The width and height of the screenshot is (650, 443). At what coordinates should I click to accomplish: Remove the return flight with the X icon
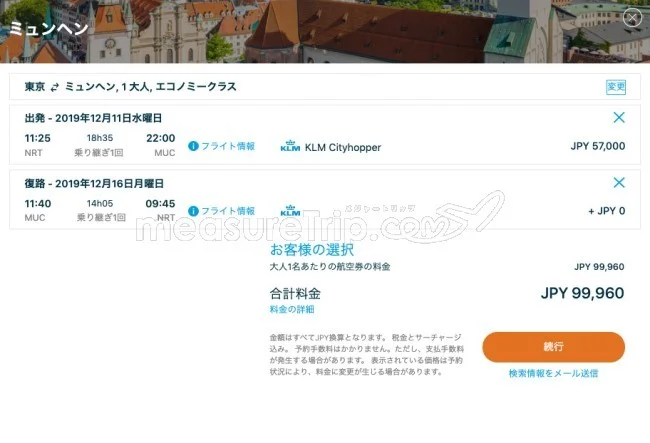pyautogui.click(x=619, y=183)
